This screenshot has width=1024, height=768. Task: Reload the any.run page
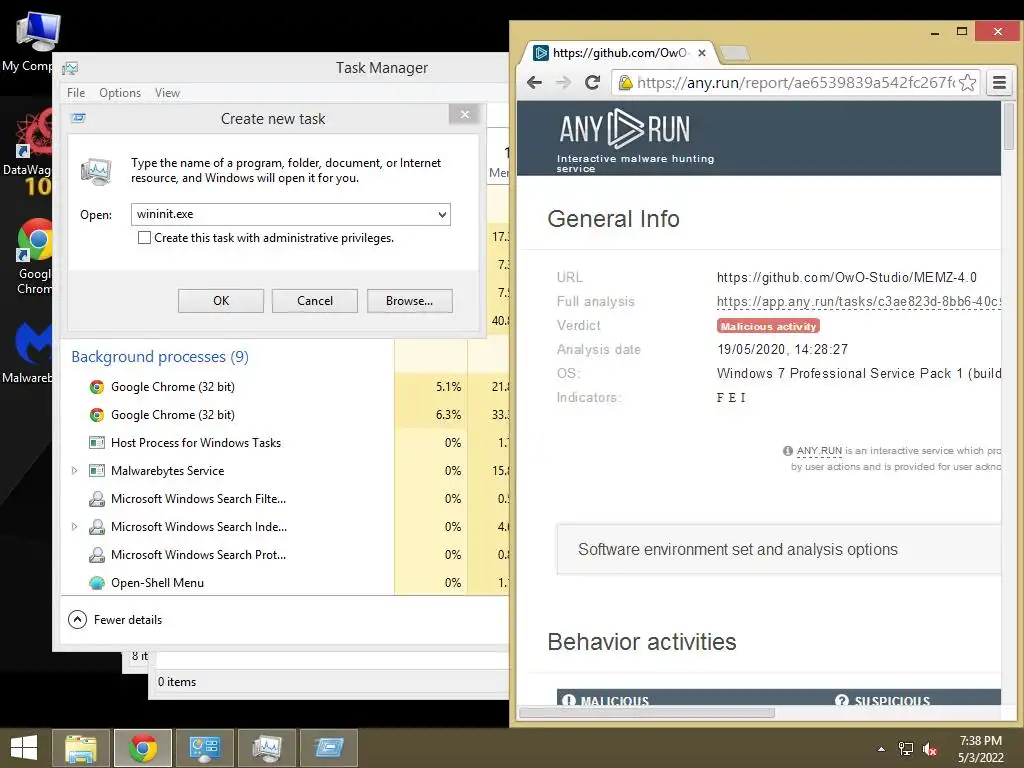[x=592, y=82]
